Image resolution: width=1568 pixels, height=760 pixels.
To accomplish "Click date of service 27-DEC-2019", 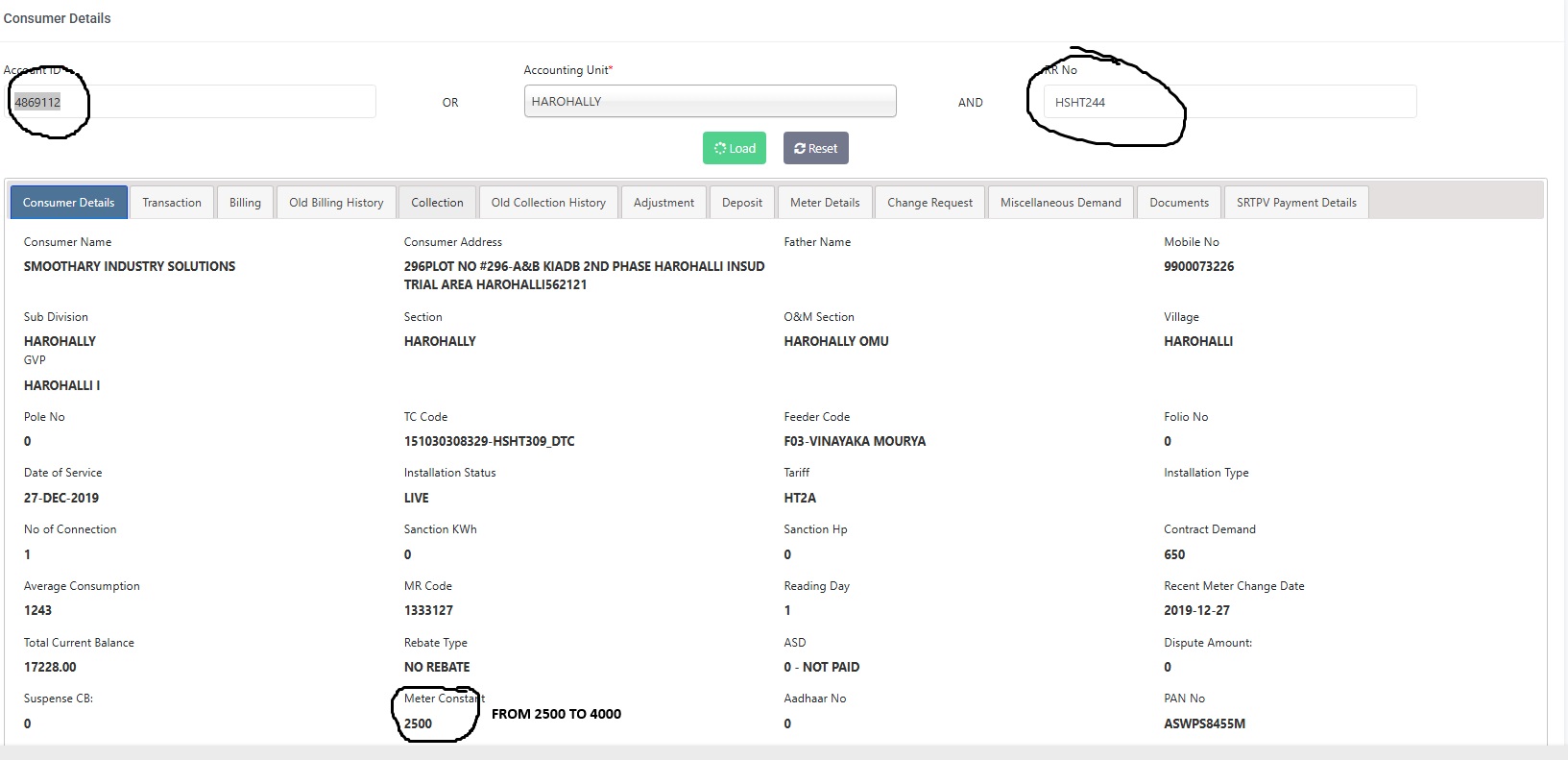I will point(61,498).
